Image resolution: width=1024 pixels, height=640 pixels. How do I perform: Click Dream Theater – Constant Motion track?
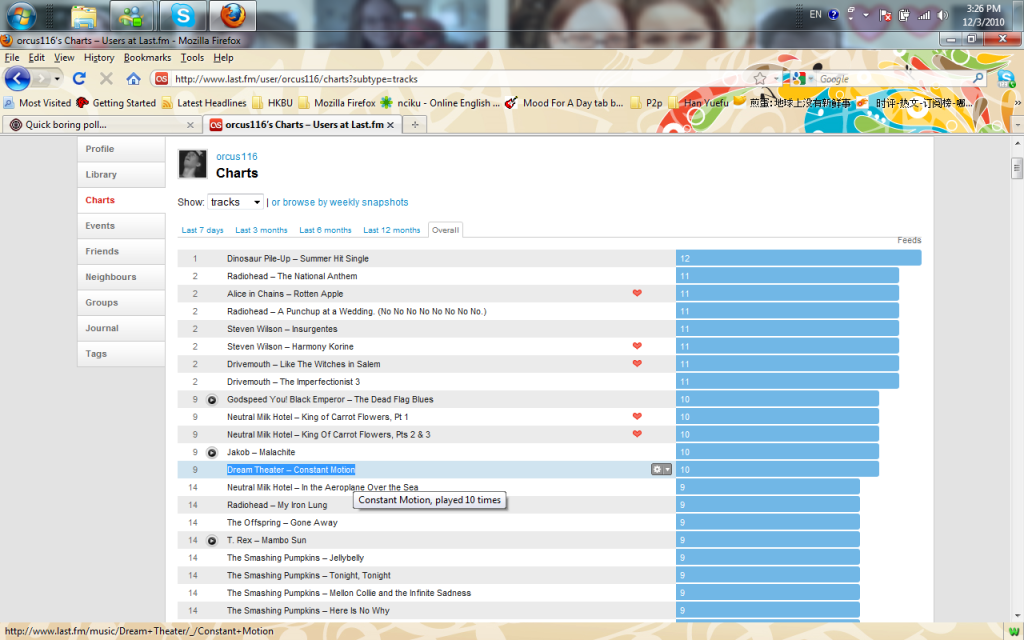291,470
